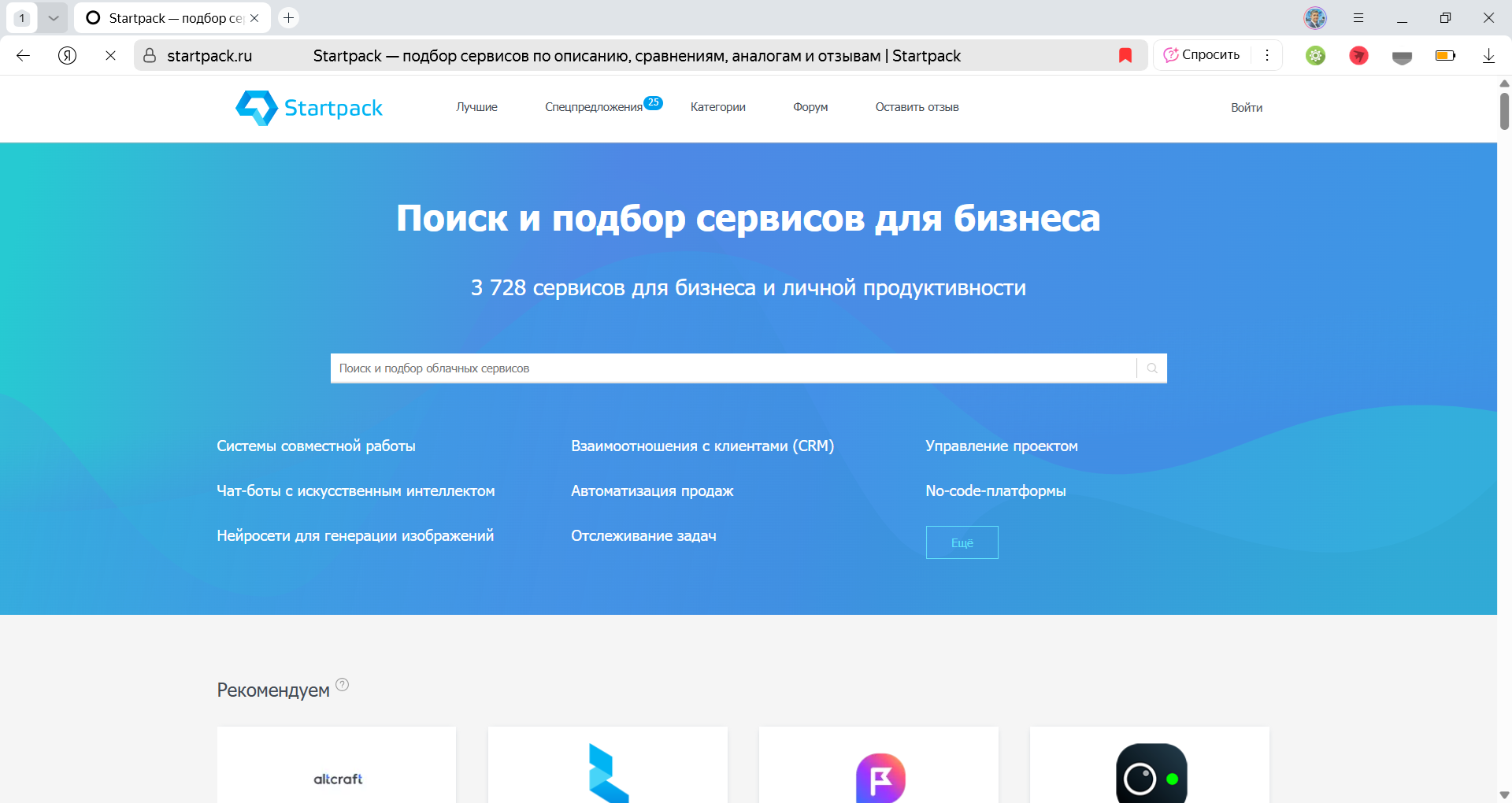Expand the tab group chevron dropdown
Image resolution: width=1512 pixels, height=803 pixels.
[x=54, y=17]
